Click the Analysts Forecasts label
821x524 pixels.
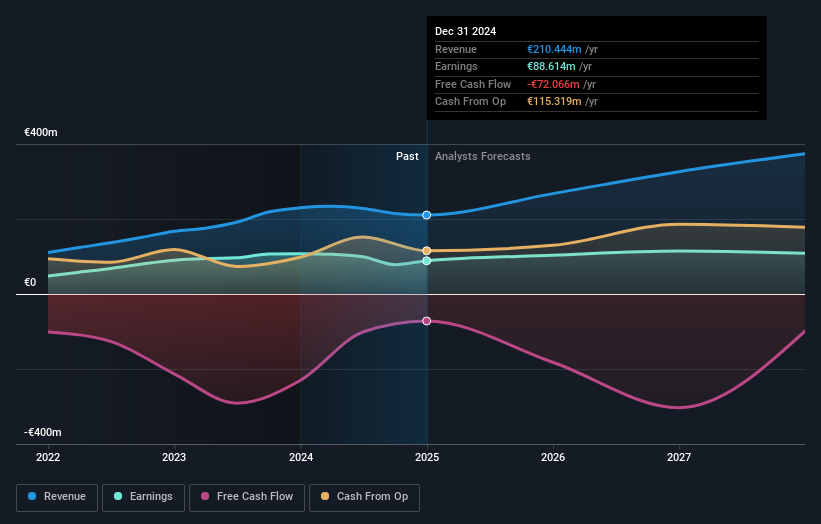(482, 157)
